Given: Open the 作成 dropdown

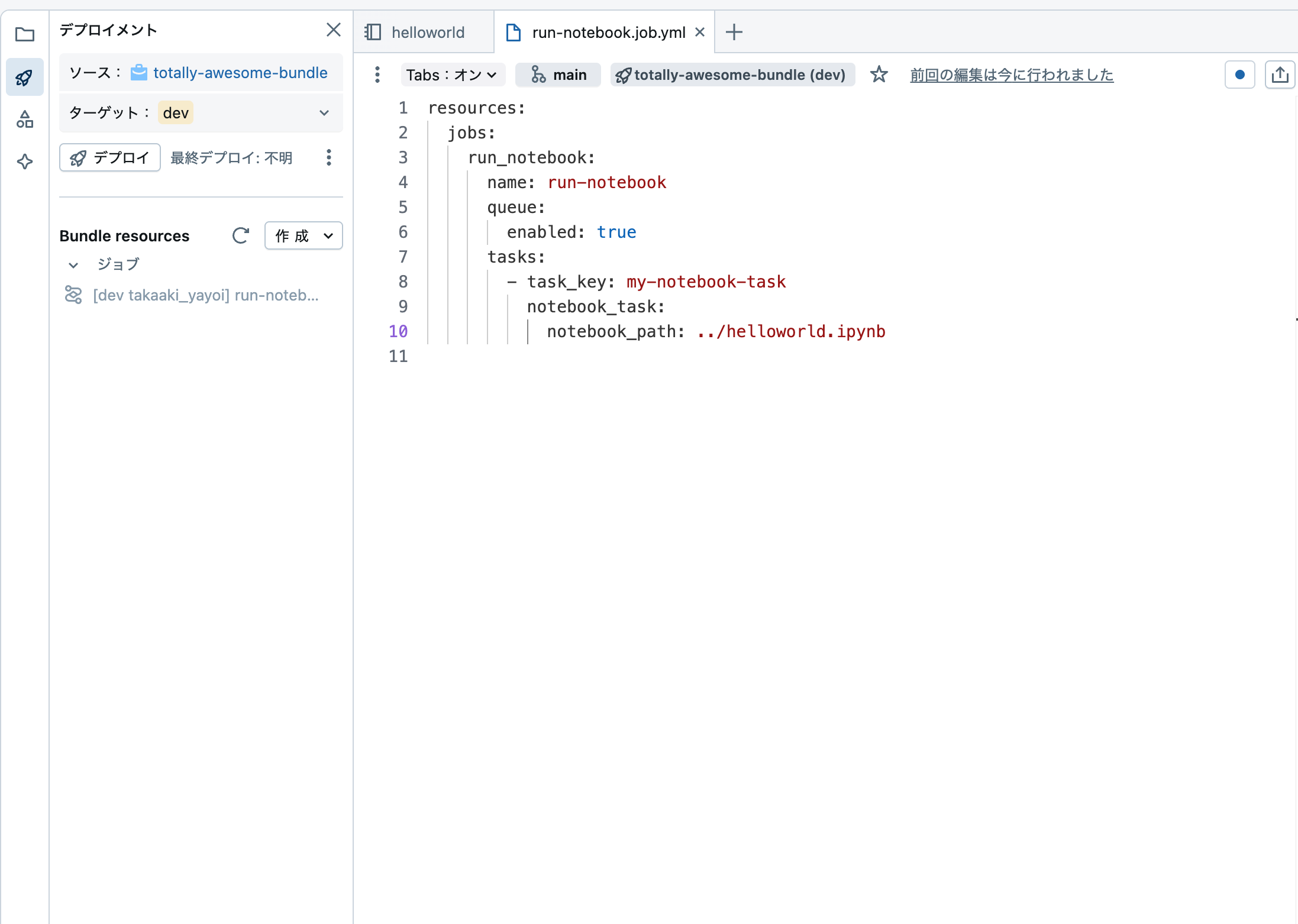Looking at the screenshot, I should (303, 235).
